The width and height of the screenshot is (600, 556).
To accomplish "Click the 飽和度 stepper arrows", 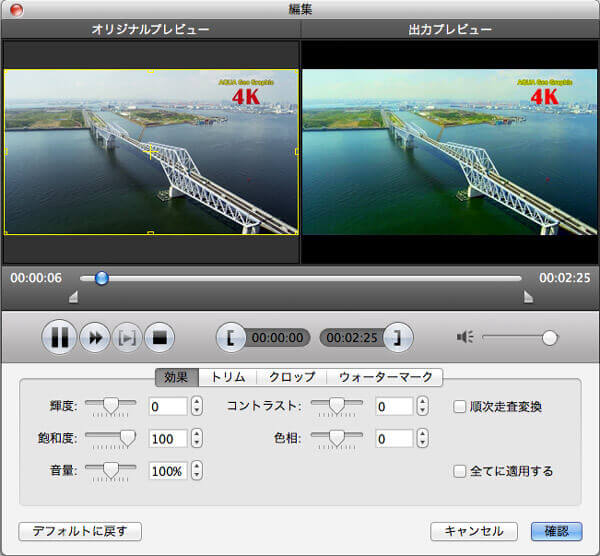I will pos(197,438).
